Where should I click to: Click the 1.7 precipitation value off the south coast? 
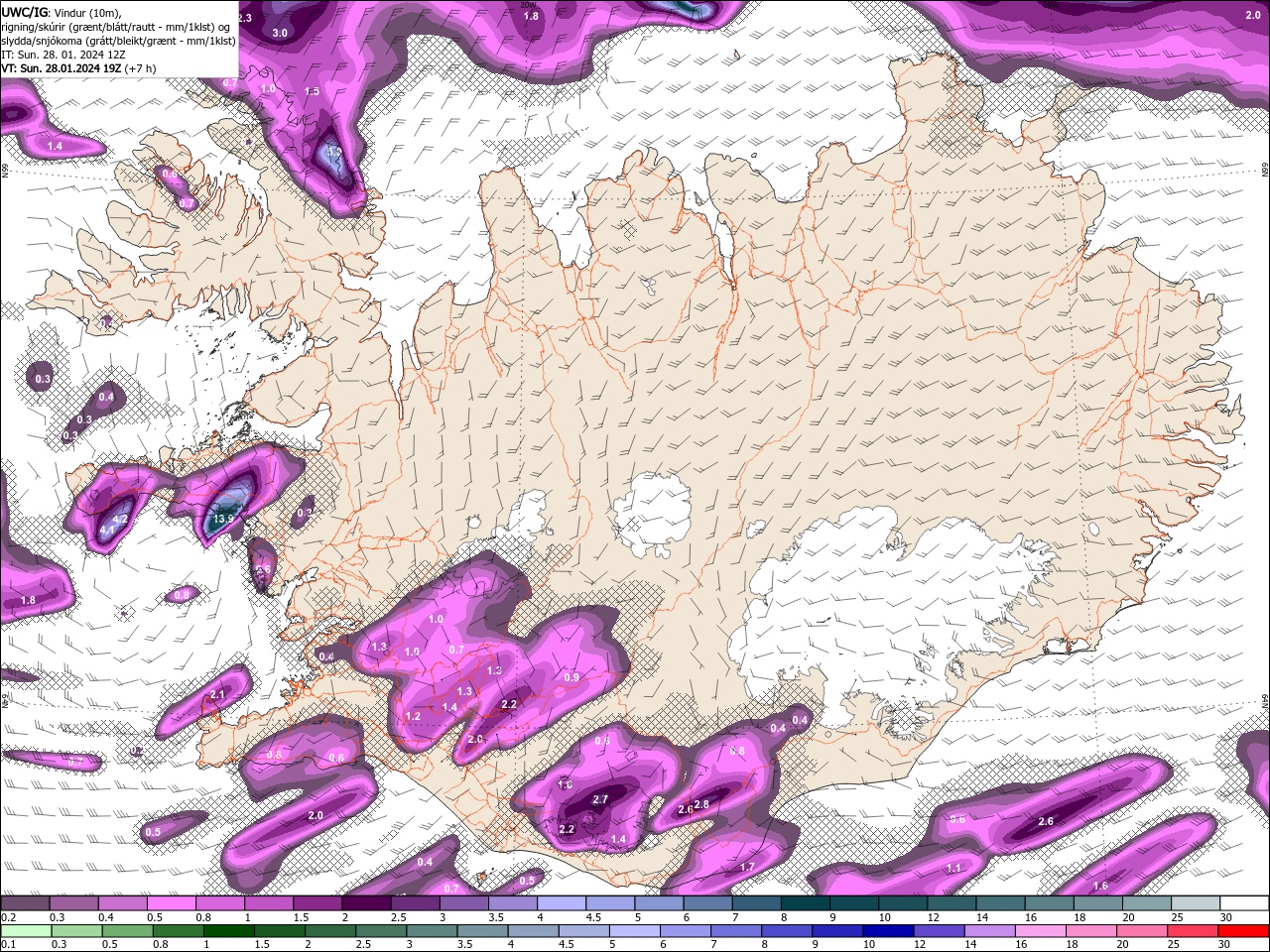coord(747,867)
